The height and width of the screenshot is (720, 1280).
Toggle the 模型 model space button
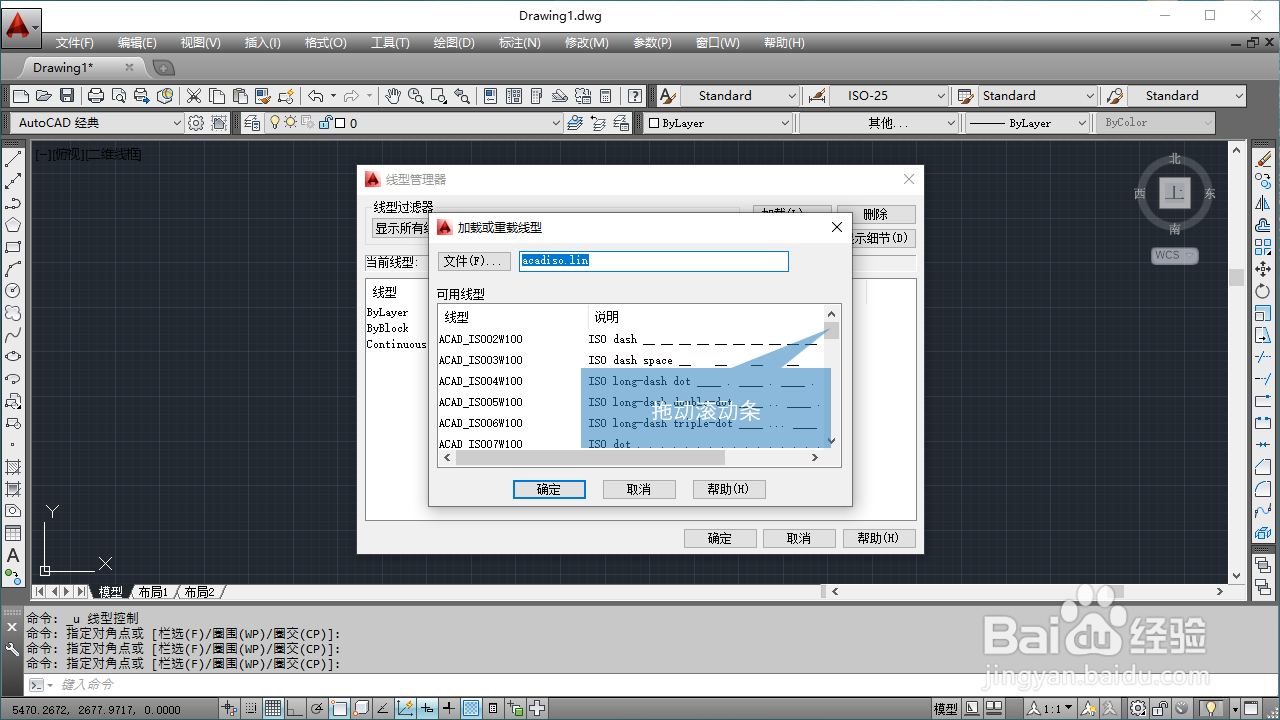[946, 709]
